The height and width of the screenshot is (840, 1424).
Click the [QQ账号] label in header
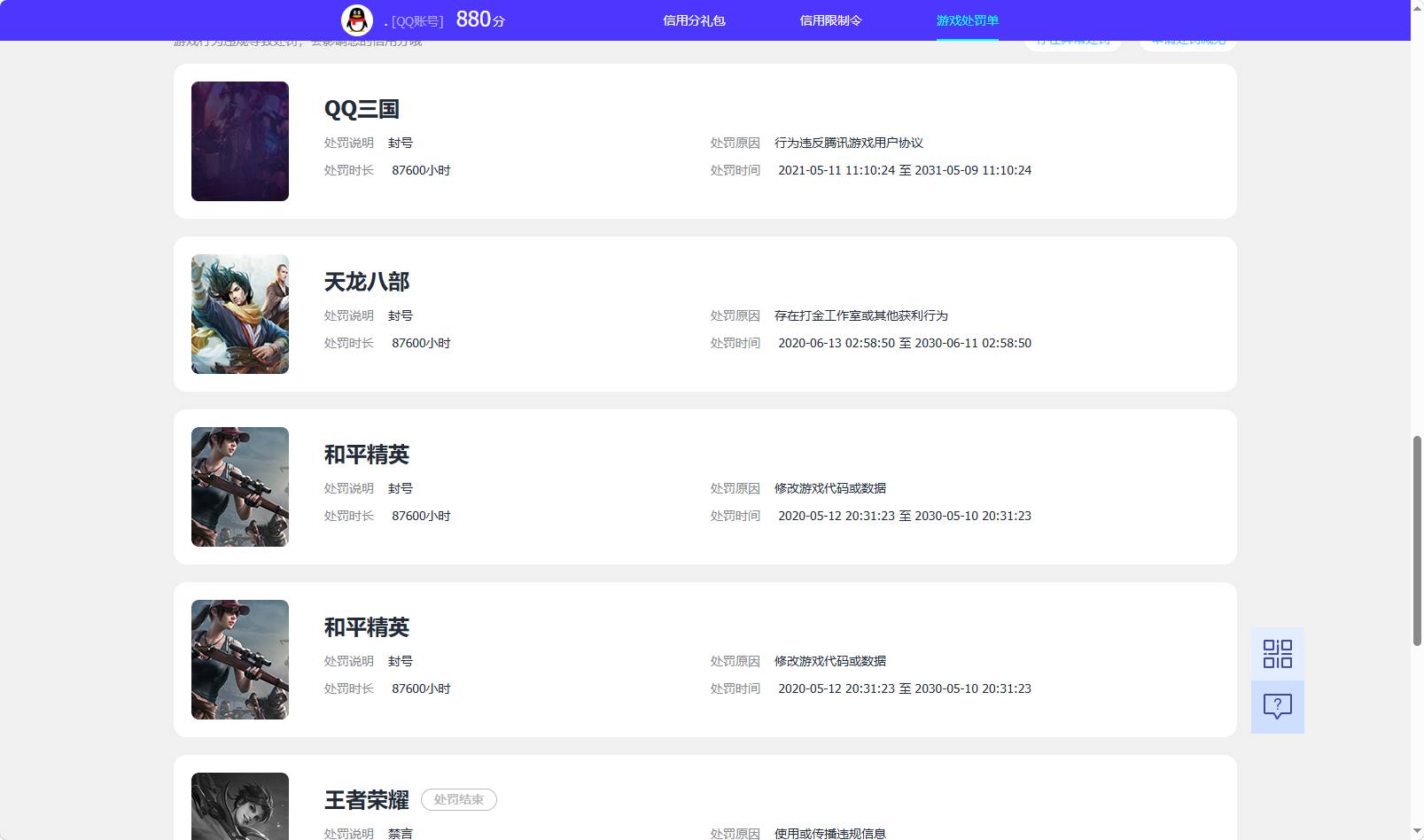[x=417, y=21]
